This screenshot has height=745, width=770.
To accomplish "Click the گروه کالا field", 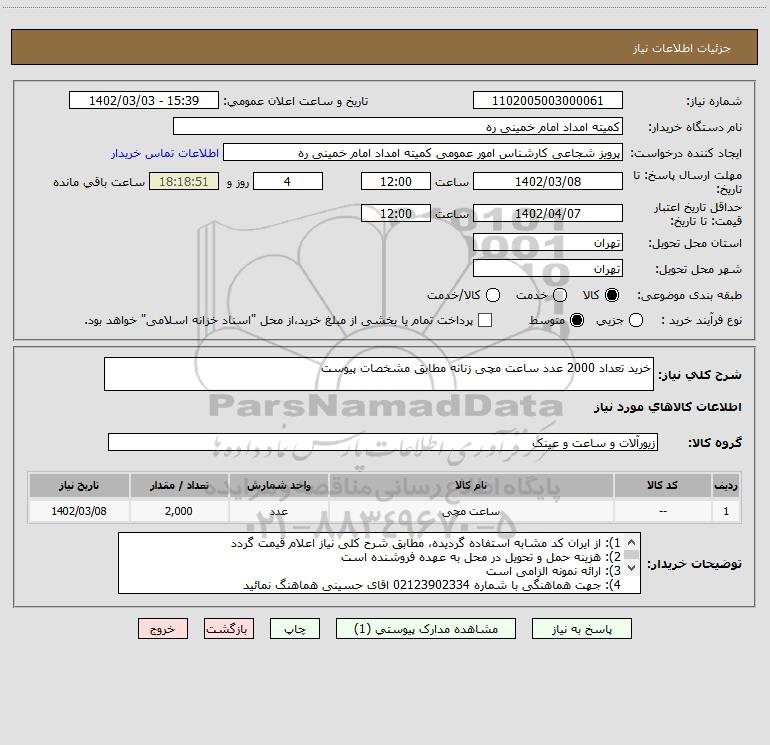I will [x=383, y=442].
